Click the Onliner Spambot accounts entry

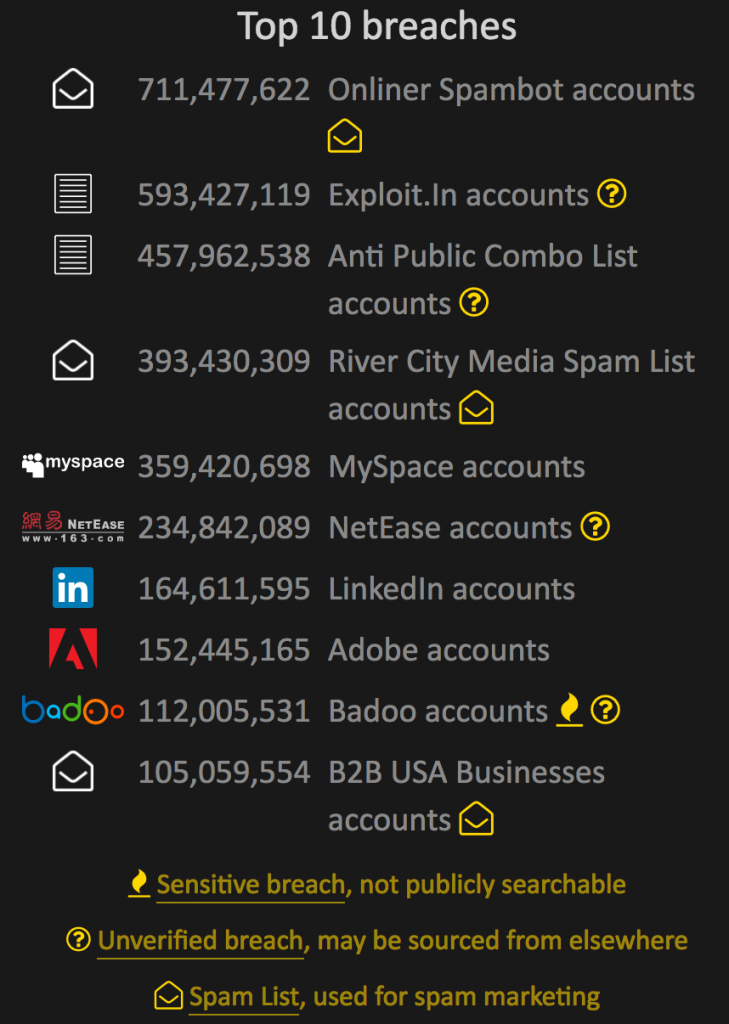511,90
